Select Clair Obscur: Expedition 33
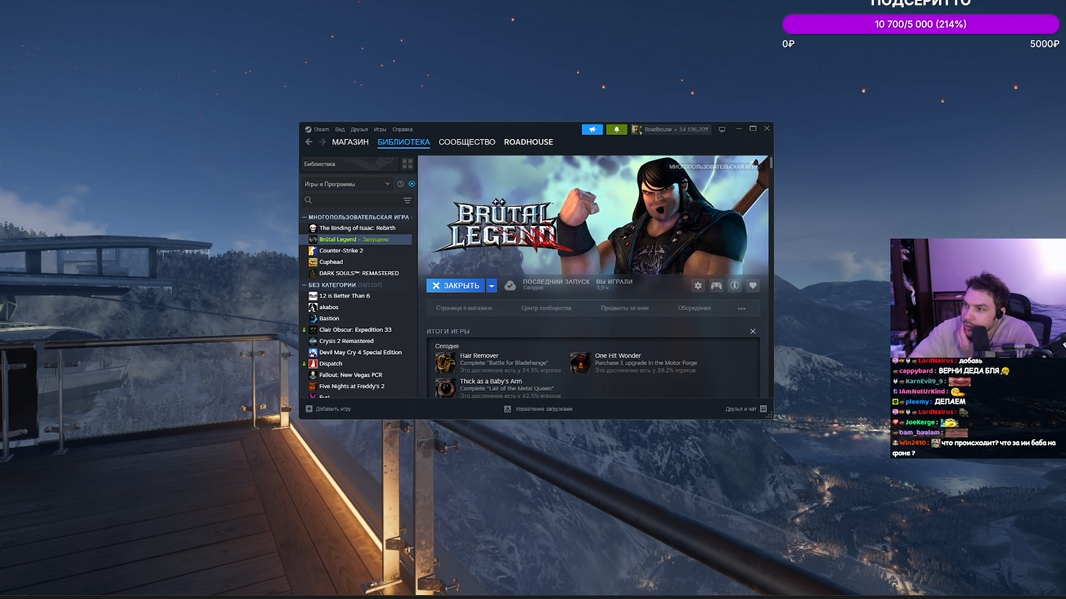Viewport: 1066px width, 599px height. [356, 330]
